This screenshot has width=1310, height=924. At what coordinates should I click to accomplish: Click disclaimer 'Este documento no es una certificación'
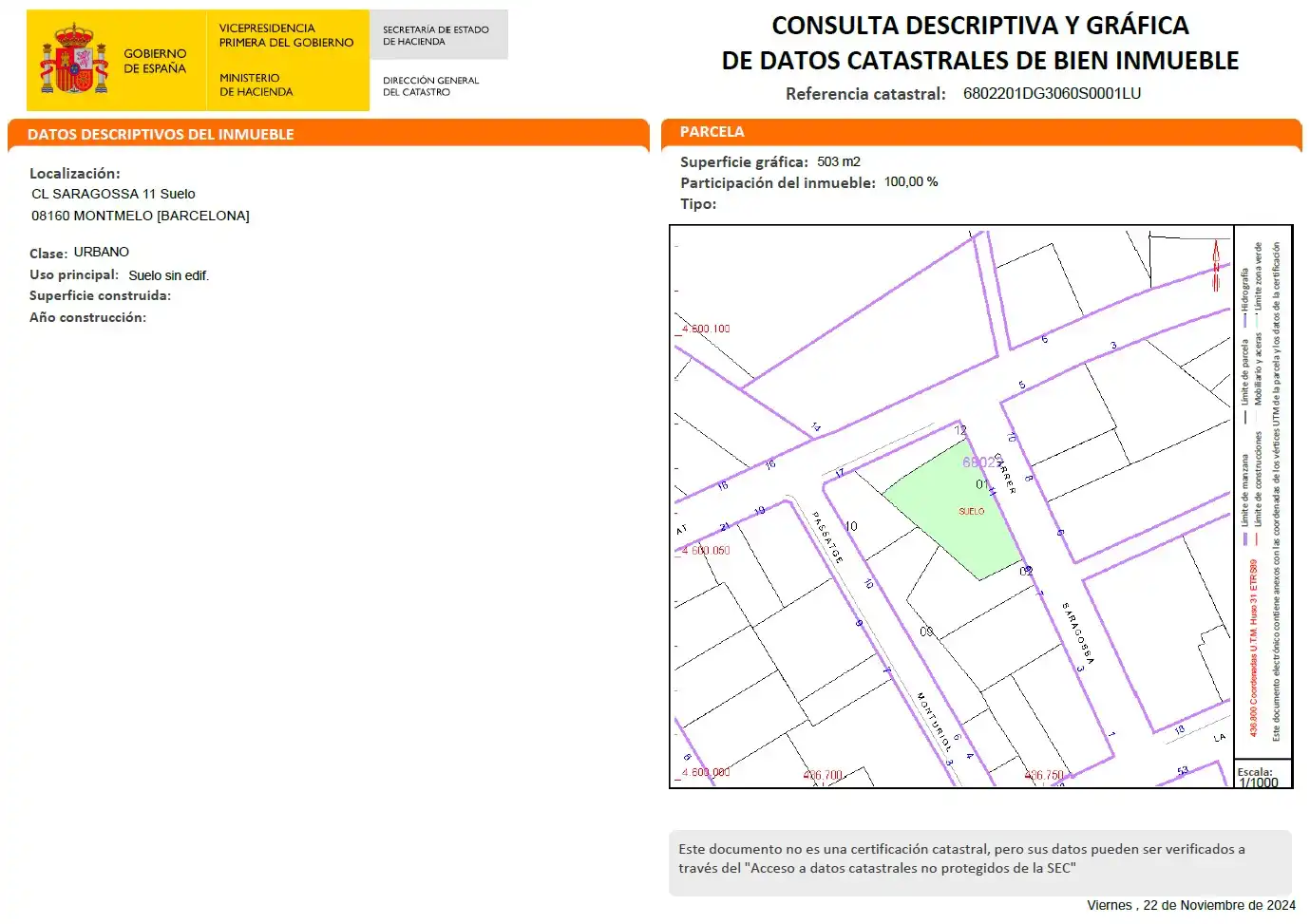[x=961, y=858]
